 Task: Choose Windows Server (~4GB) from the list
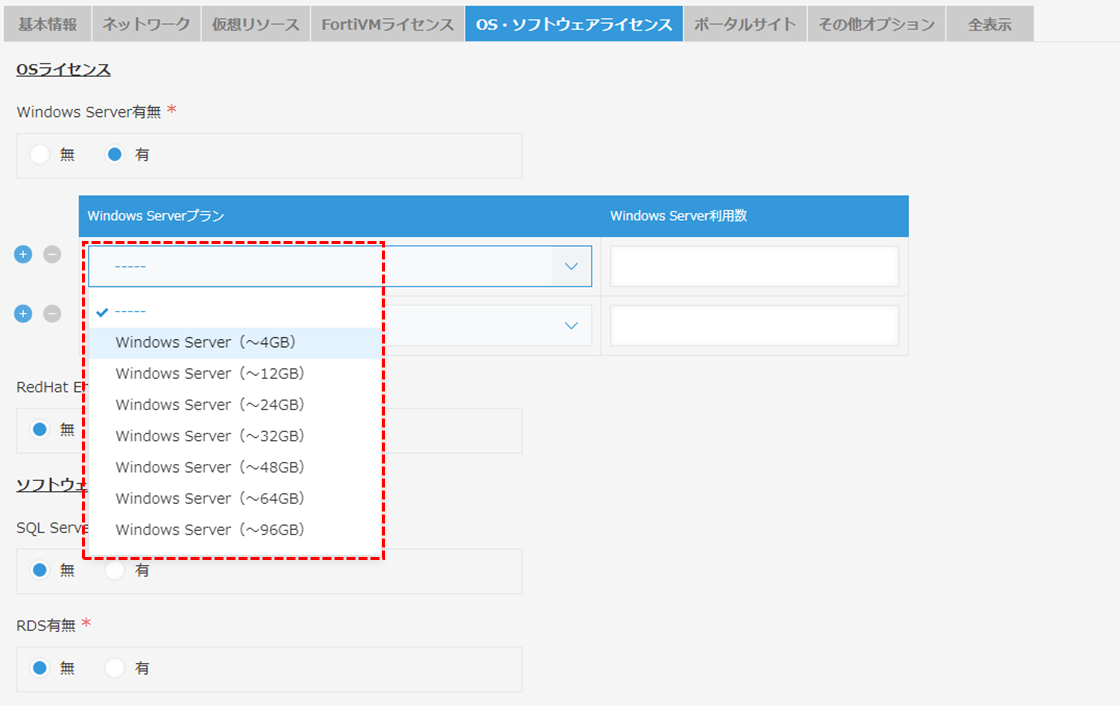(234, 343)
